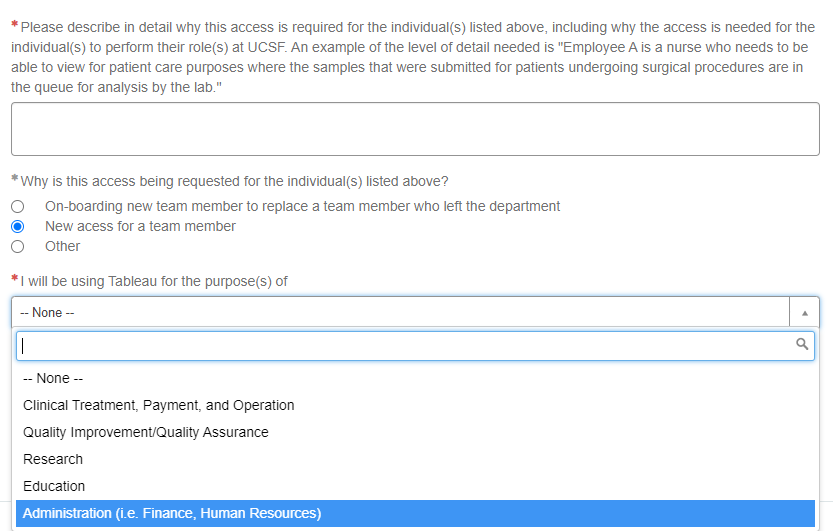833x531 pixels.
Task: Click the search magnifier icon in dropdown
Action: (x=801, y=345)
